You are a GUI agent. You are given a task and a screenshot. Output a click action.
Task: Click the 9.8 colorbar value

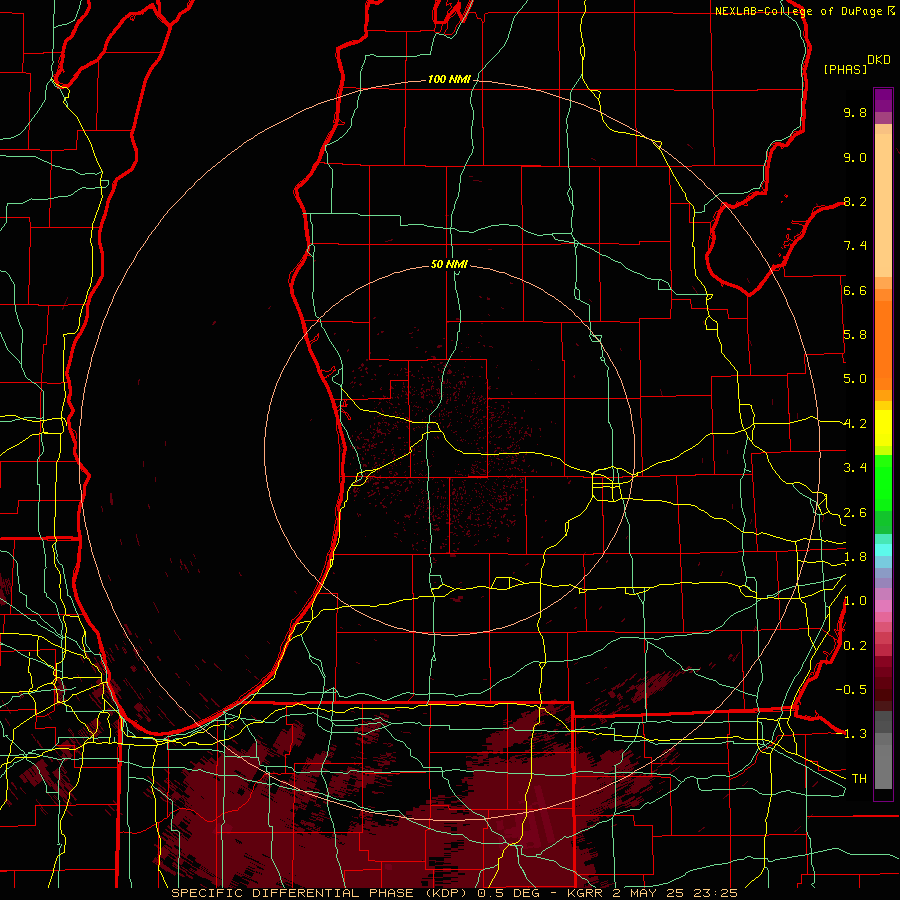pos(855,112)
